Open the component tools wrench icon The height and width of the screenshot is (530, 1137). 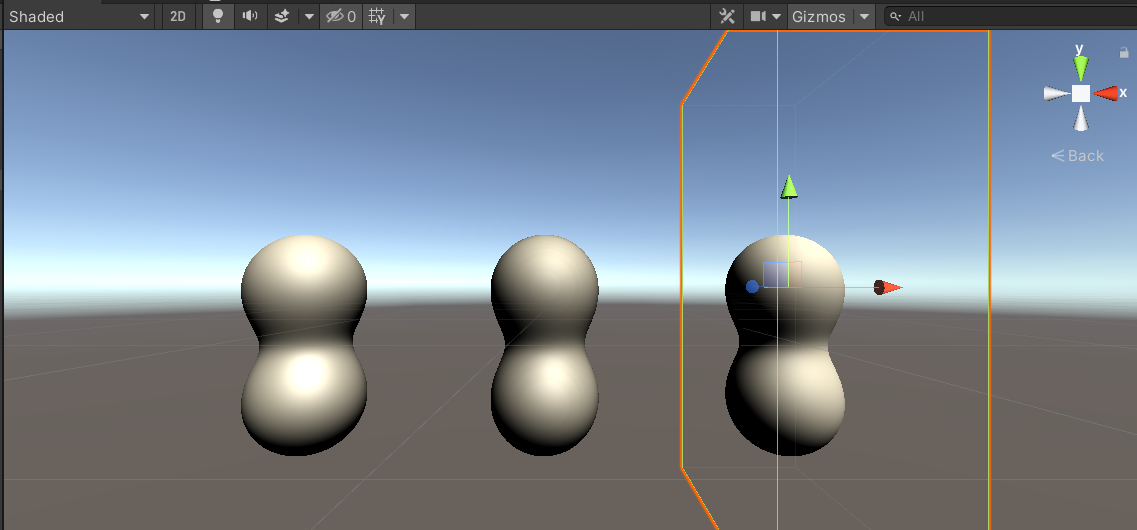pos(727,16)
